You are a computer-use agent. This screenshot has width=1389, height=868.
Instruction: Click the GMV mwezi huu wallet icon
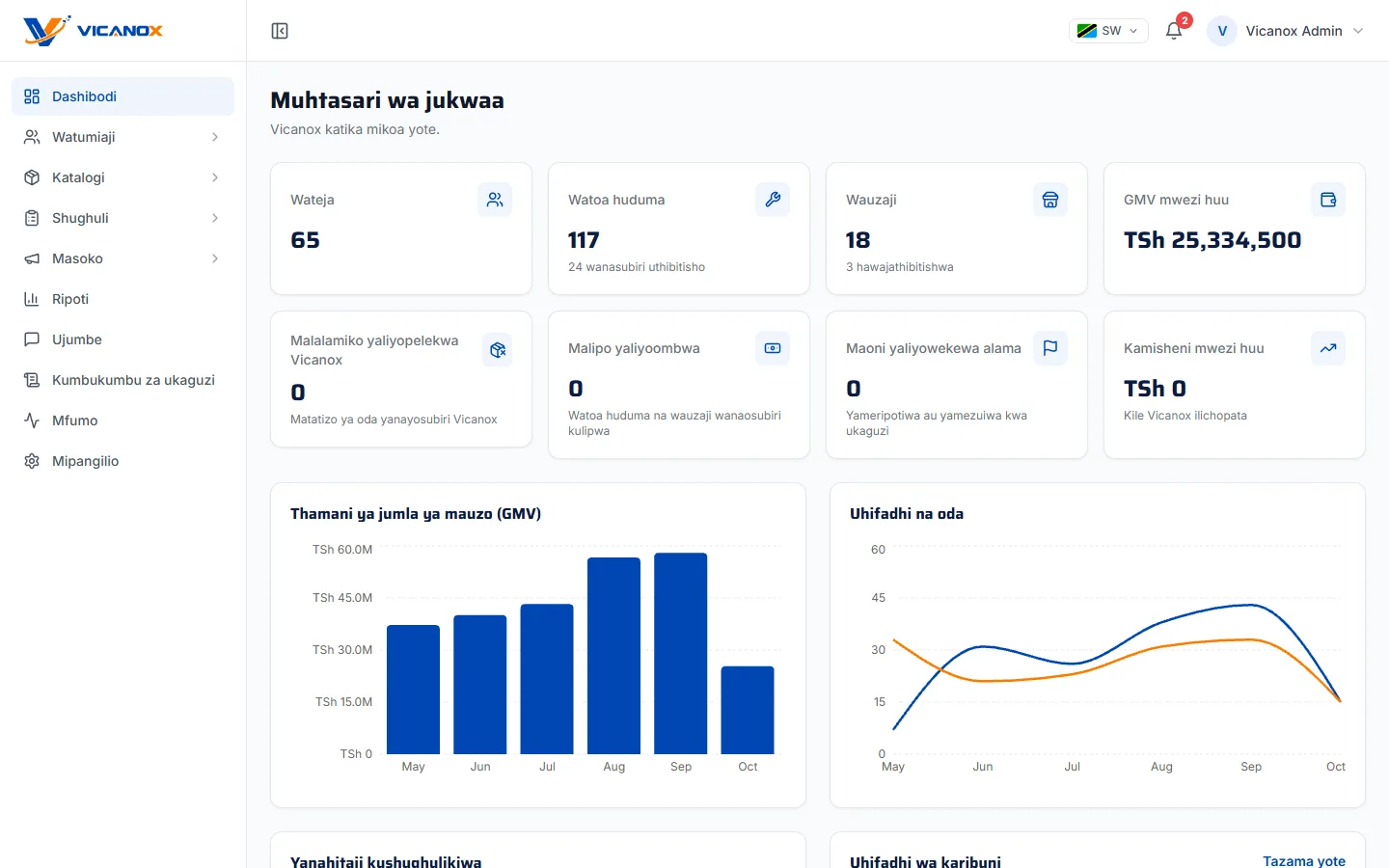(x=1328, y=200)
